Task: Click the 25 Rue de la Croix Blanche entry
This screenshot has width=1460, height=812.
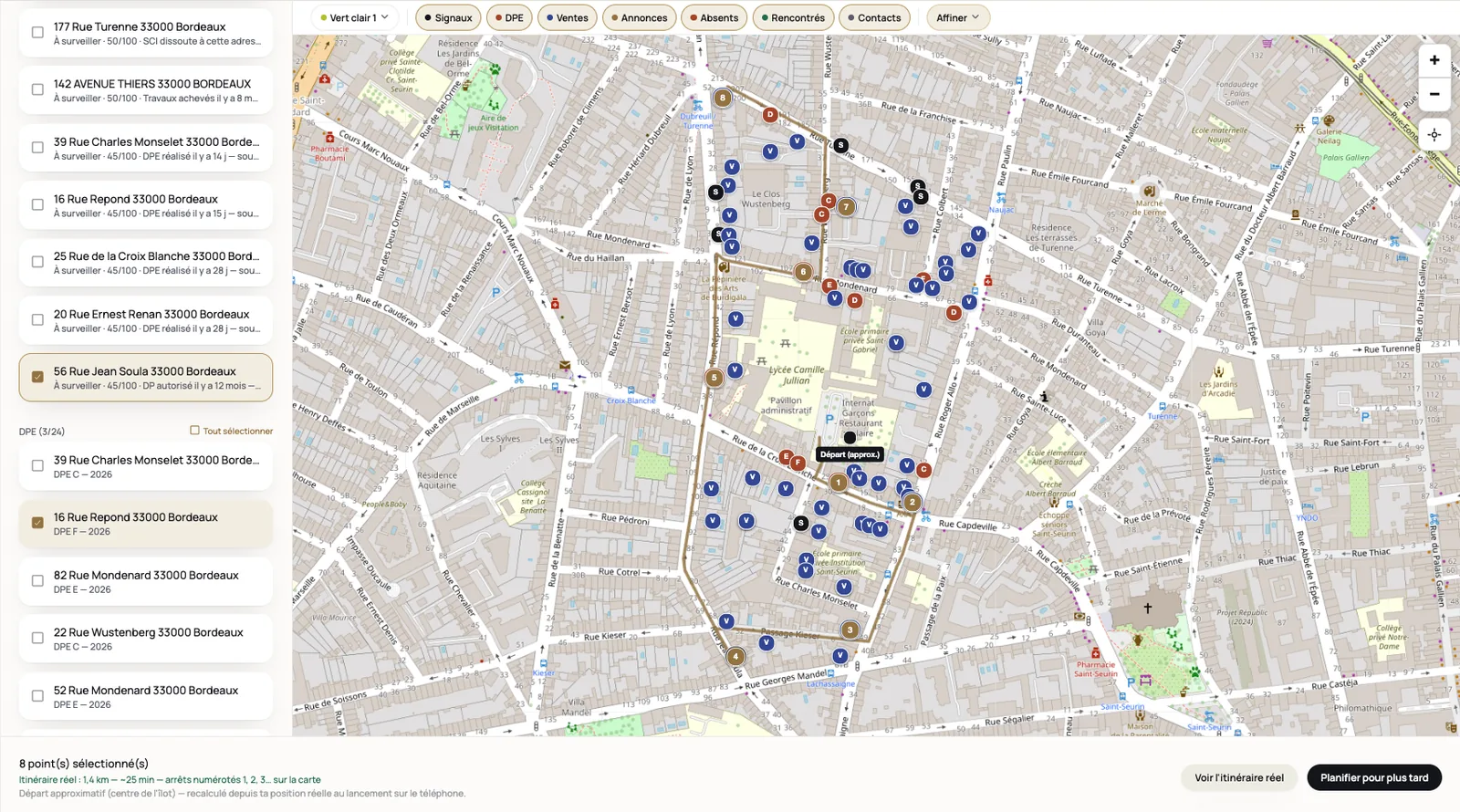Action: click(146, 263)
